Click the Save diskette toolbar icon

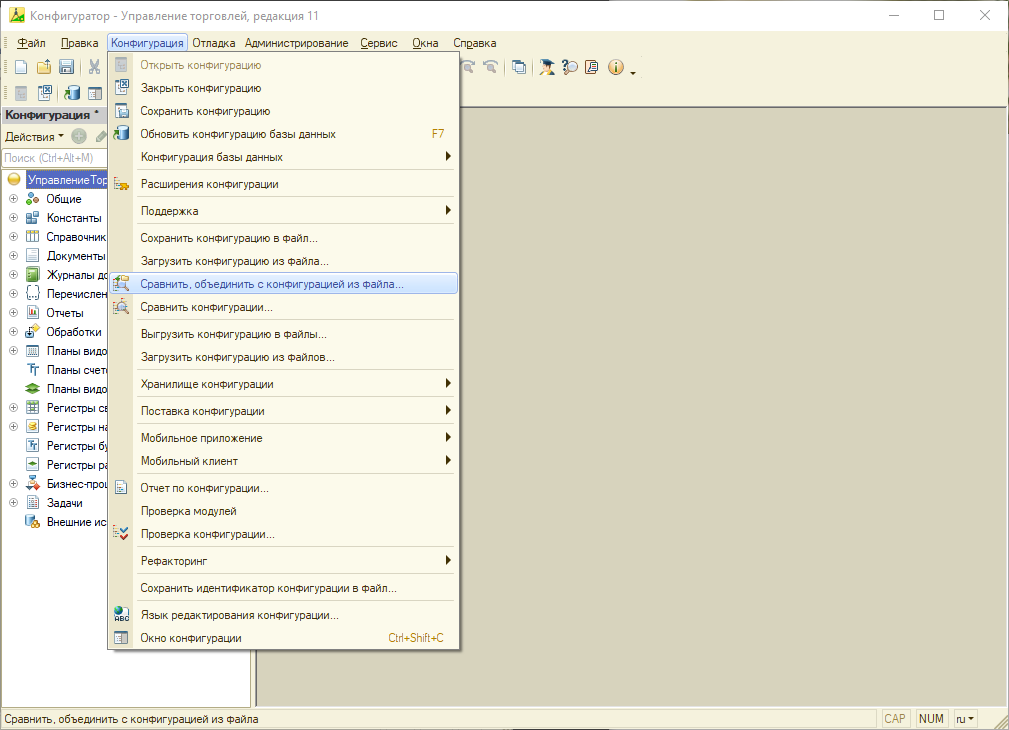point(66,67)
